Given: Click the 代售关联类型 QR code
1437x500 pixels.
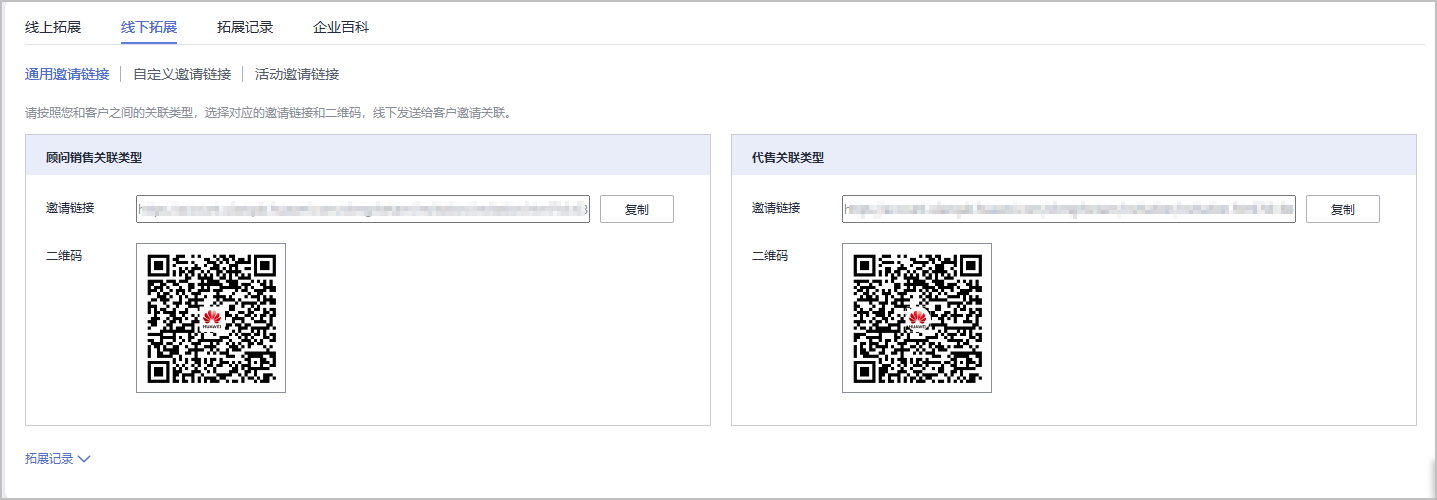Looking at the screenshot, I should (917, 318).
